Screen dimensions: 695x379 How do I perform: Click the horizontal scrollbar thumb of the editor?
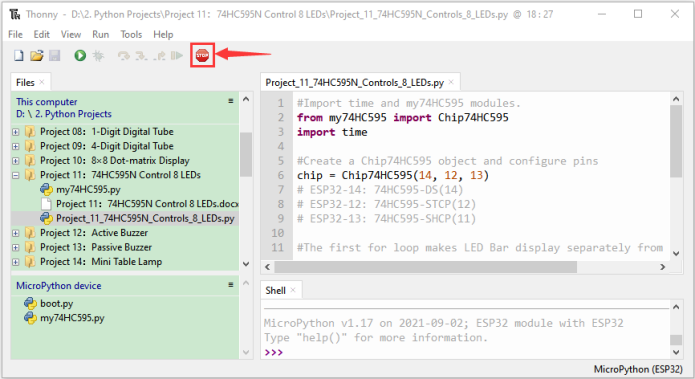pos(426,267)
